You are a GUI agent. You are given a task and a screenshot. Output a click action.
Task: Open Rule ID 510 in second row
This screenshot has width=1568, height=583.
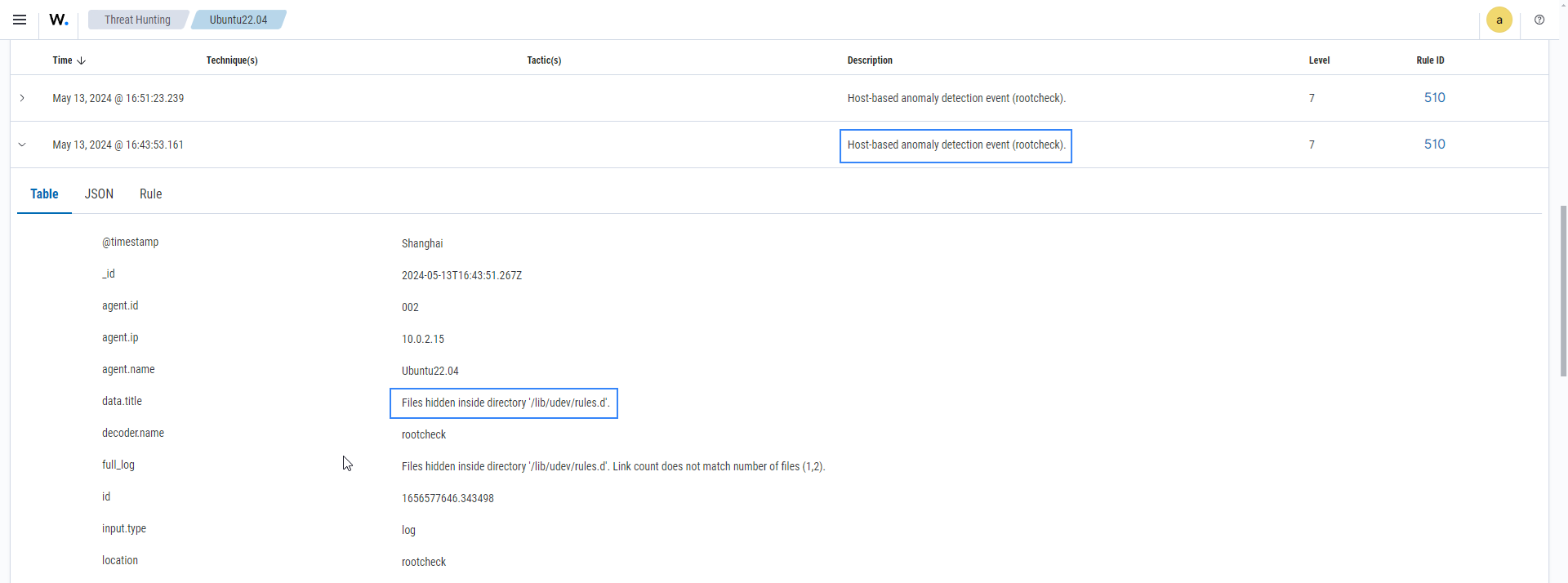[1434, 145]
